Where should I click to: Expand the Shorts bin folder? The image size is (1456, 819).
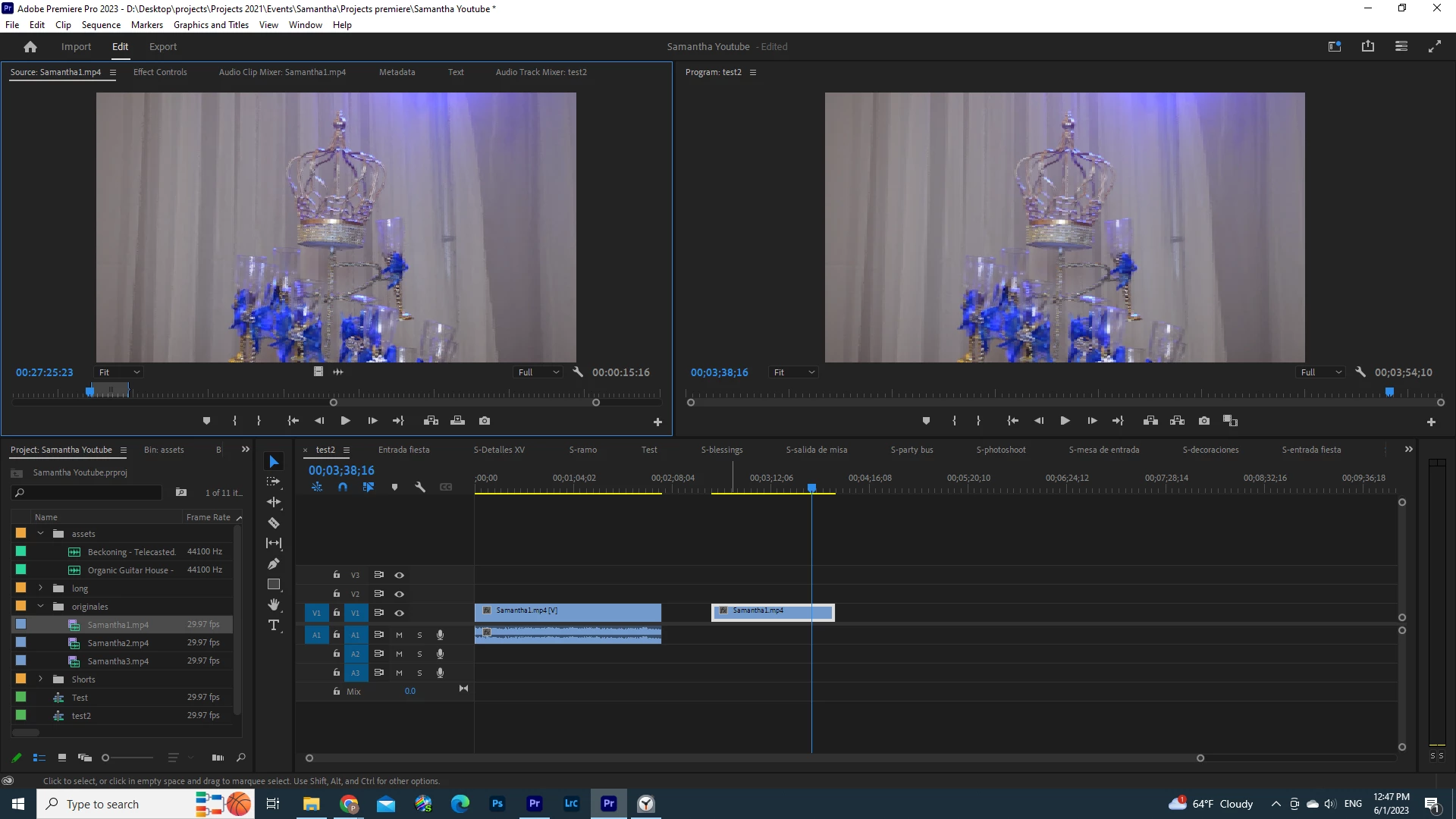tap(41, 679)
